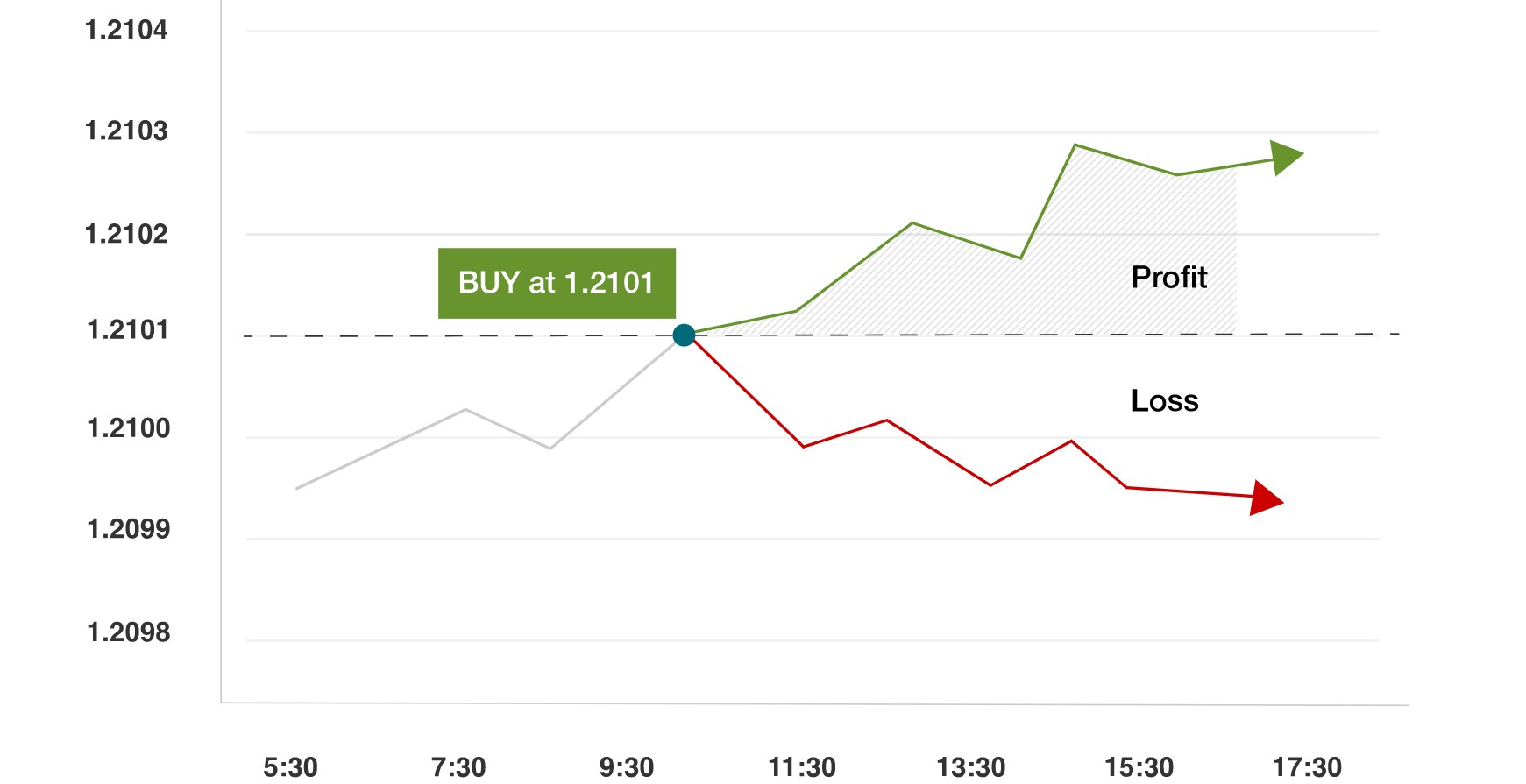Click the 5:30 time axis label
The width and height of the screenshot is (1526, 784).
[x=291, y=767]
